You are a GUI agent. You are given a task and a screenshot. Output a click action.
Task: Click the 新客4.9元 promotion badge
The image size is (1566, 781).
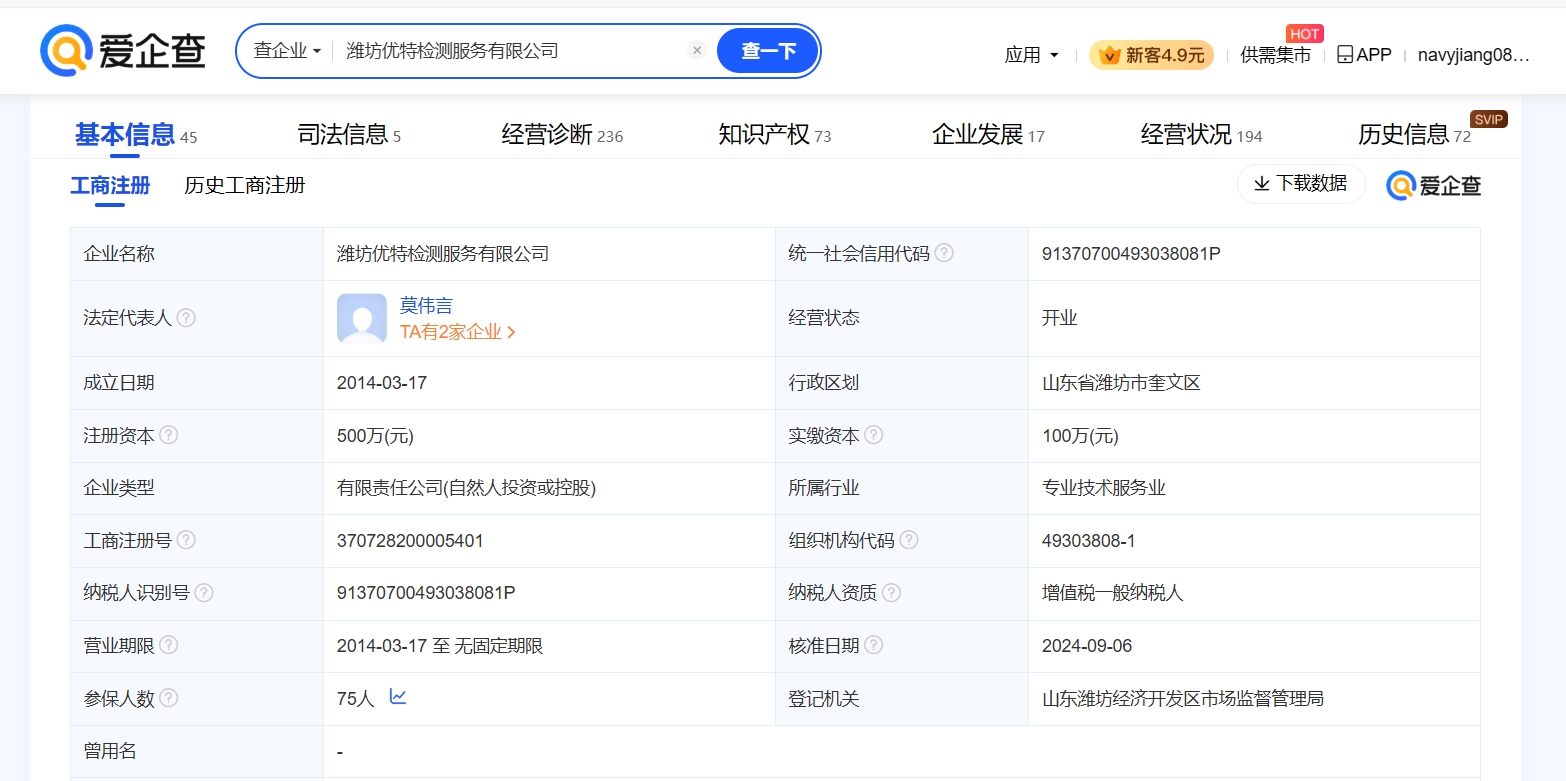pos(1151,55)
